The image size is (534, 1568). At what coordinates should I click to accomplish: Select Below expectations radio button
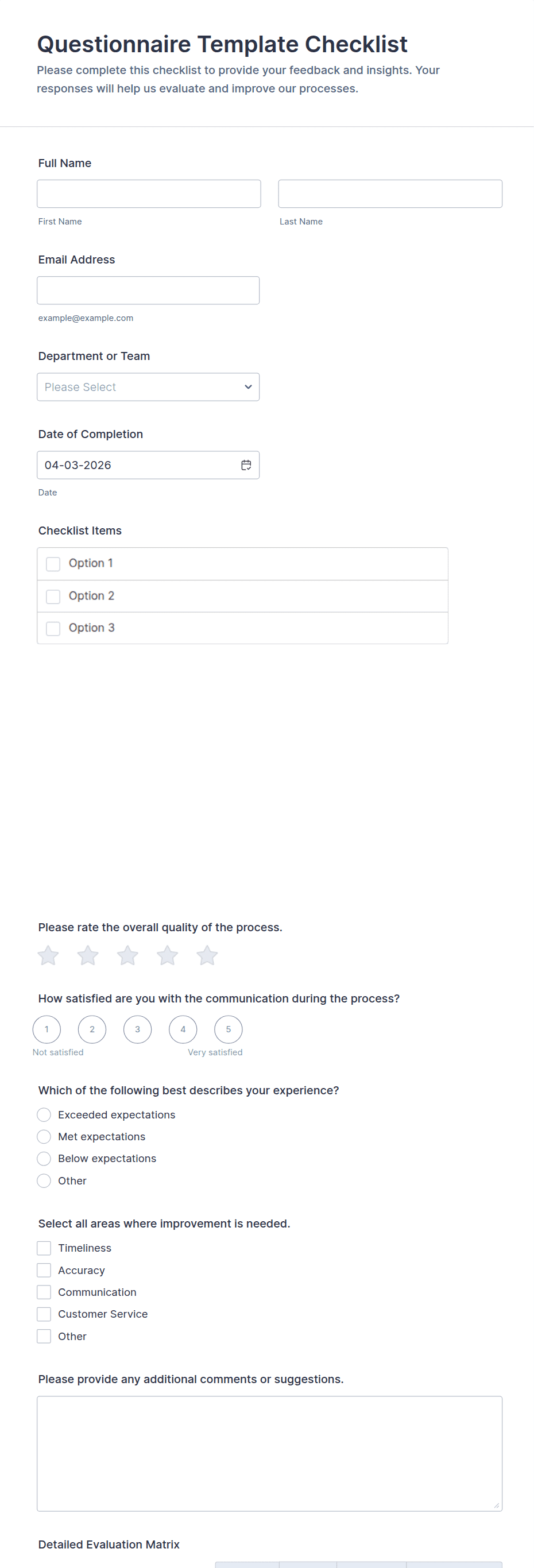44,1159
